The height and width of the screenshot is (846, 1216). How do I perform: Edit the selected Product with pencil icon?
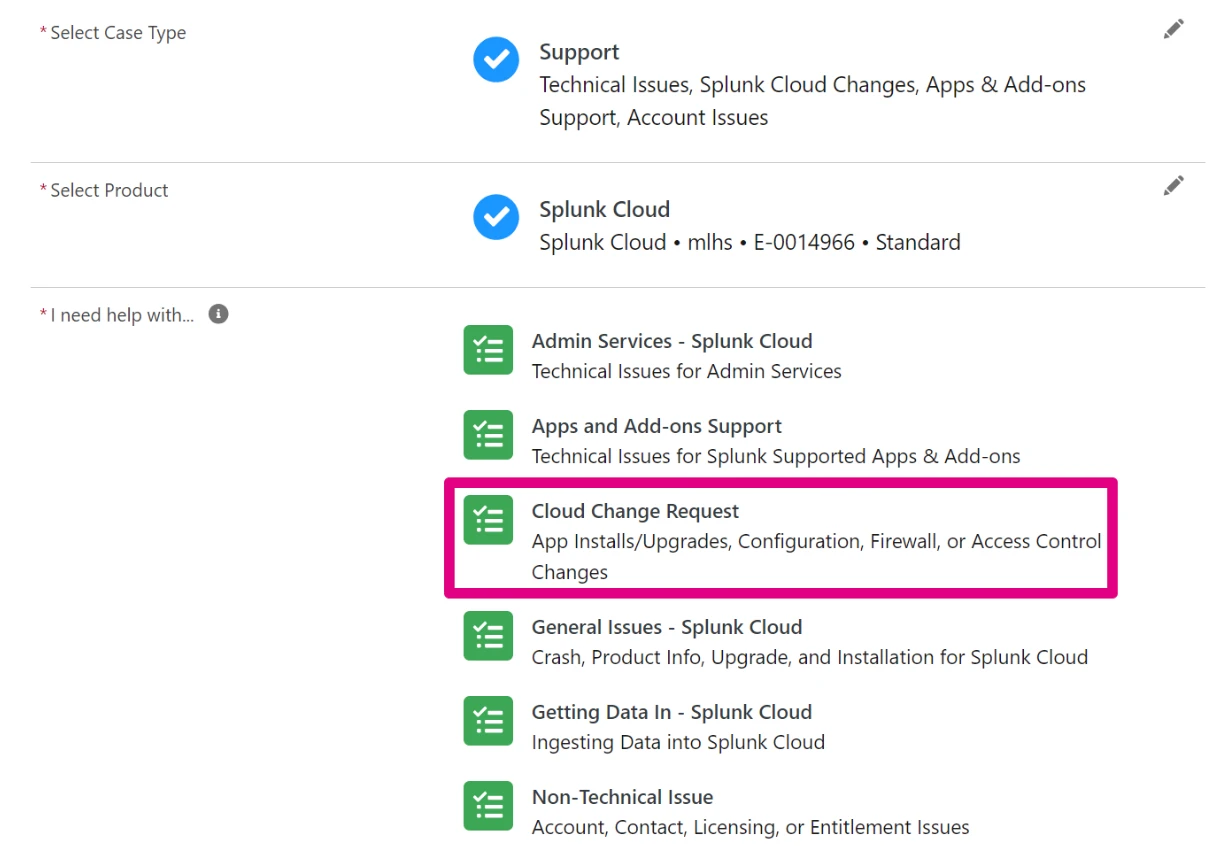pyautogui.click(x=1173, y=186)
